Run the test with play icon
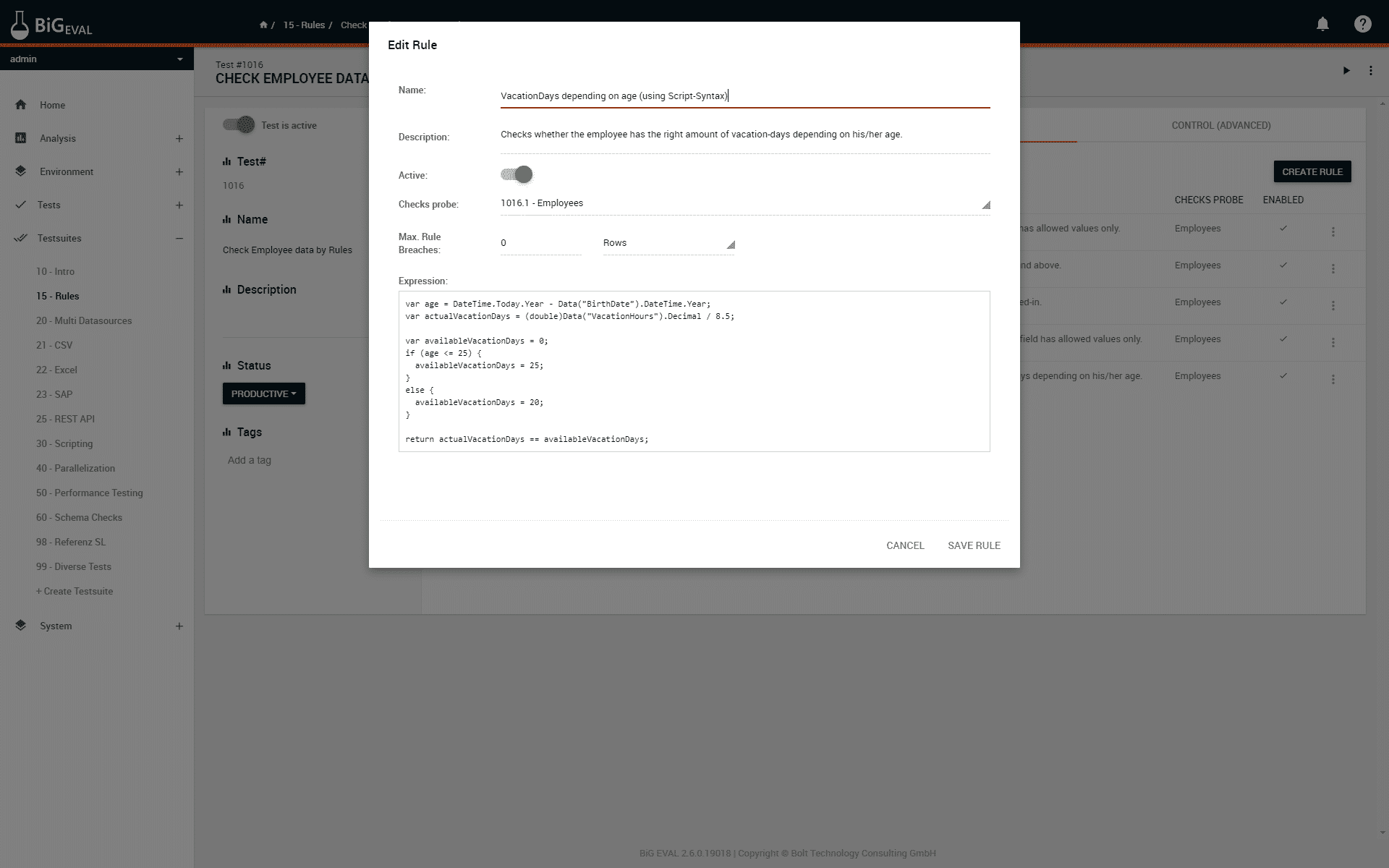 [1346, 70]
